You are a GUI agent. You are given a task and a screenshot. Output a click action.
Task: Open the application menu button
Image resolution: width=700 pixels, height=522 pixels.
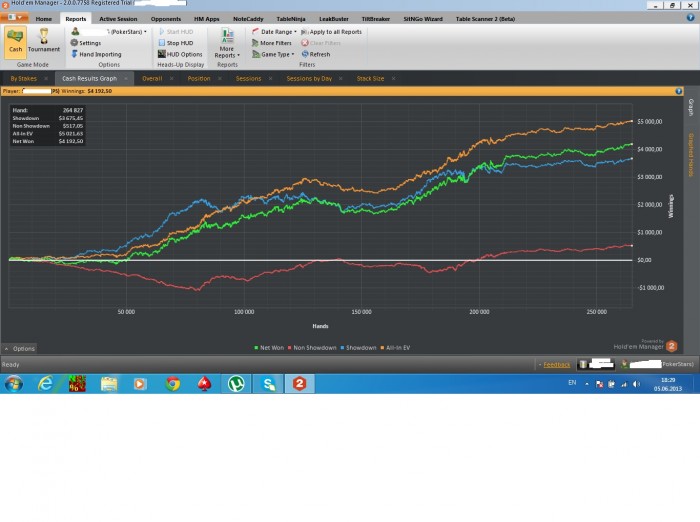pyautogui.click(x=14, y=17)
